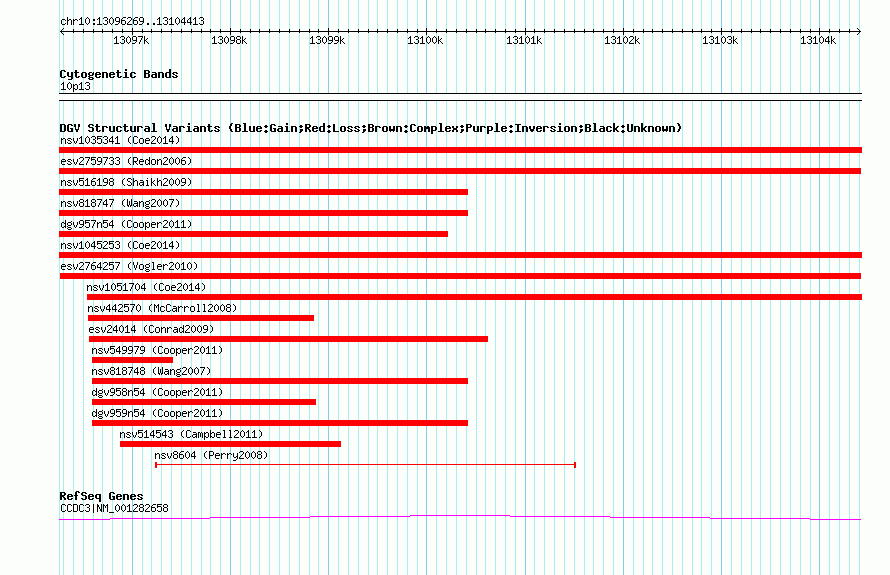This screenshot has height=575, width=890.
Task: Select the 13099k ruler tick label
Action: [x=327, y=40]
